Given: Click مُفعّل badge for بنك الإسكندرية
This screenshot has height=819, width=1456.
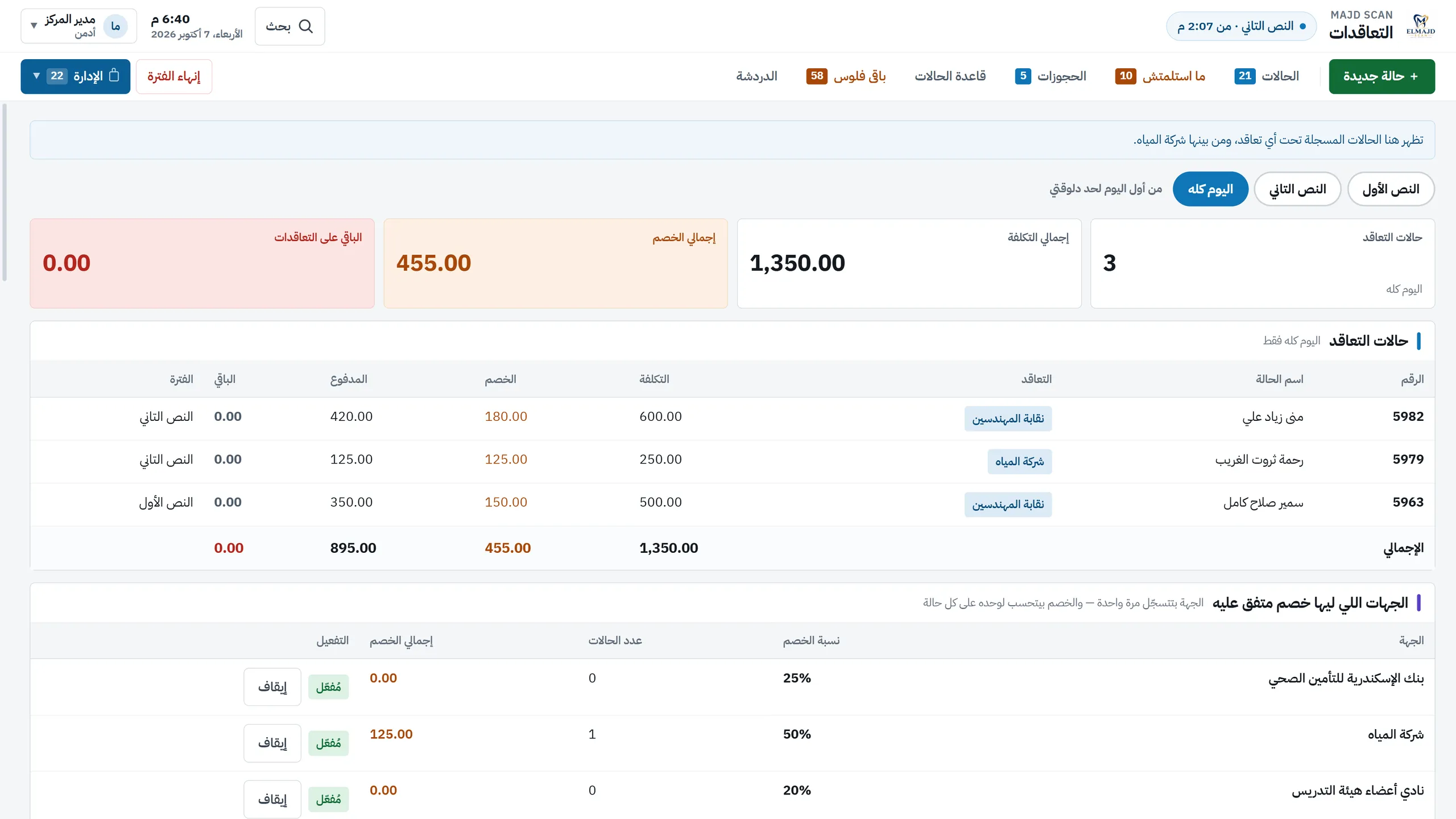Looking at the screenshot, I should pyautogui.click(x=328, y=687).
